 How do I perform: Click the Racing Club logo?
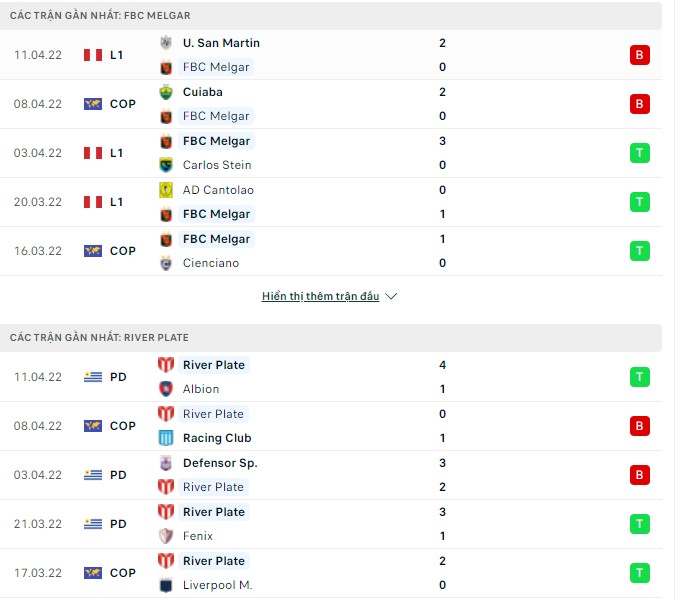(x=166, y=438)
